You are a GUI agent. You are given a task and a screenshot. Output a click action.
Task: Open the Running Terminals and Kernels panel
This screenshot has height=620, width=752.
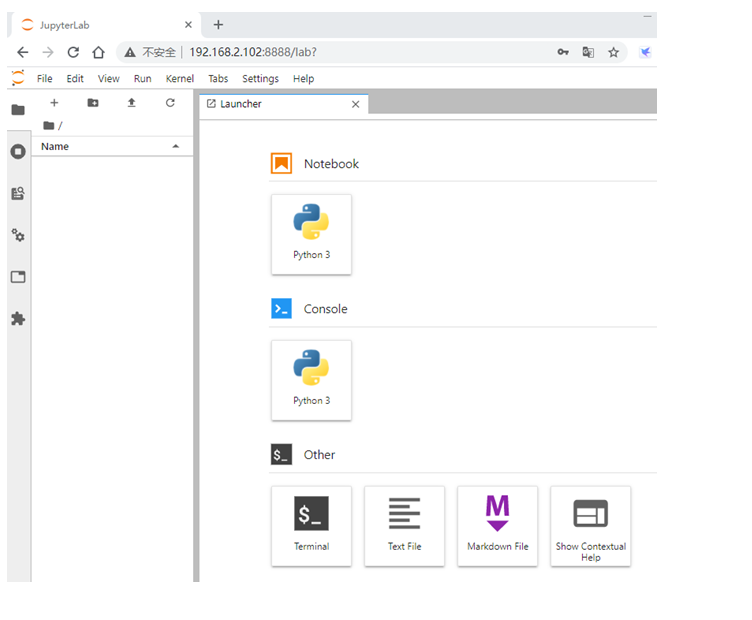tap(18, 152)
